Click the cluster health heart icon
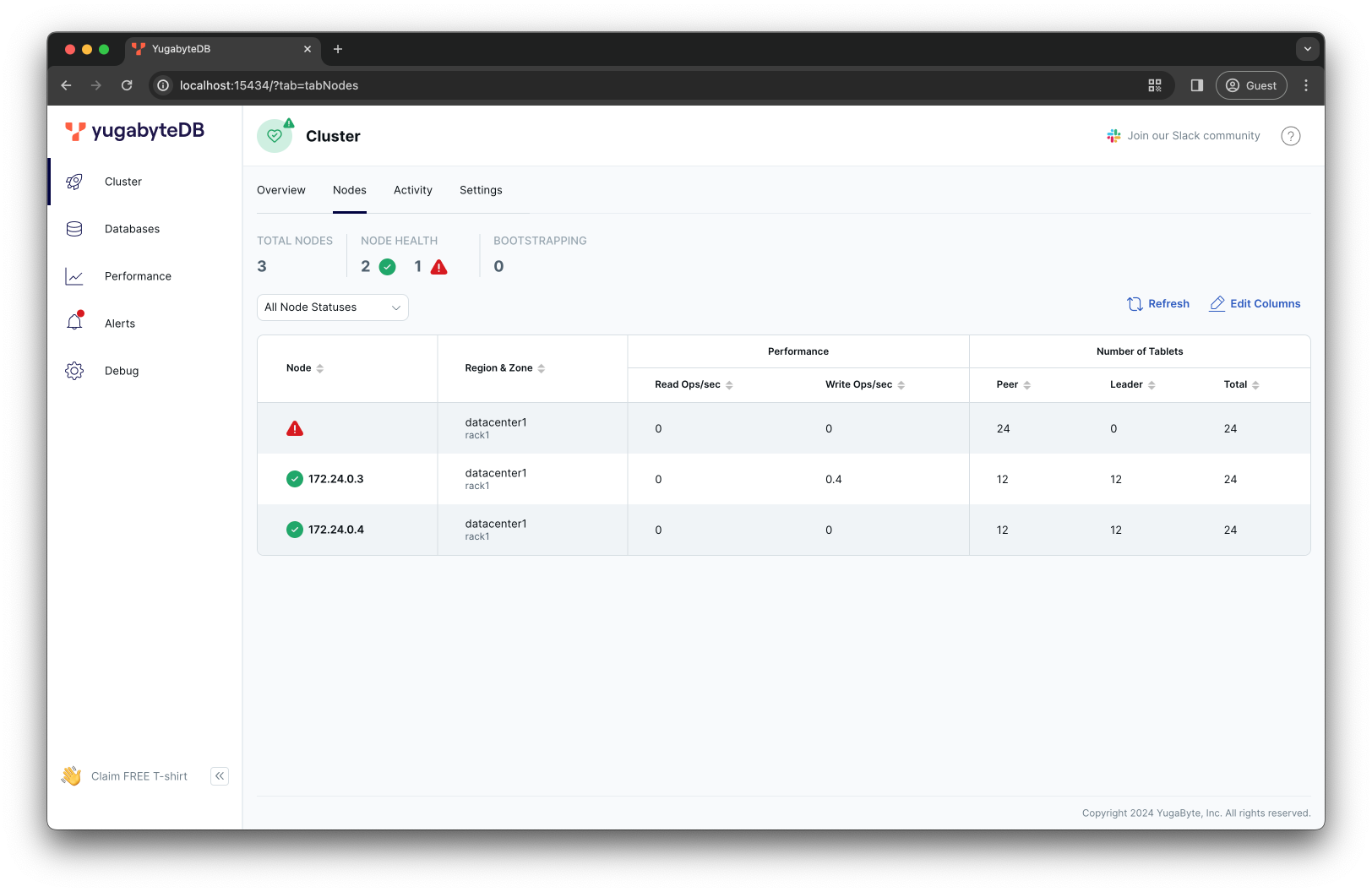1372x892 pixels. pos(275,136)
